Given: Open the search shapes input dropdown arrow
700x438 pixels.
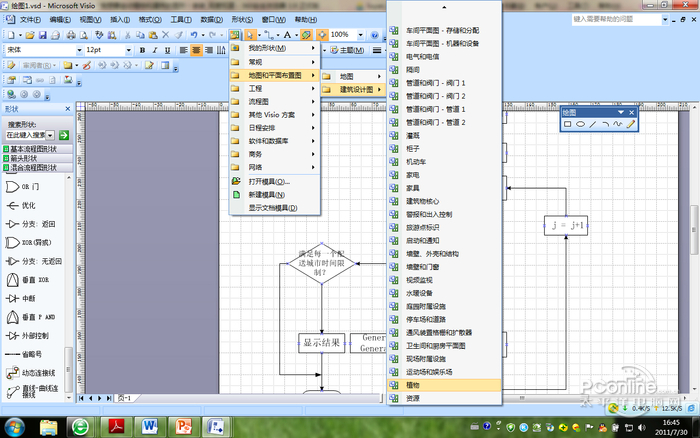Looking at the screenshot, I should [x=50, y=135].
